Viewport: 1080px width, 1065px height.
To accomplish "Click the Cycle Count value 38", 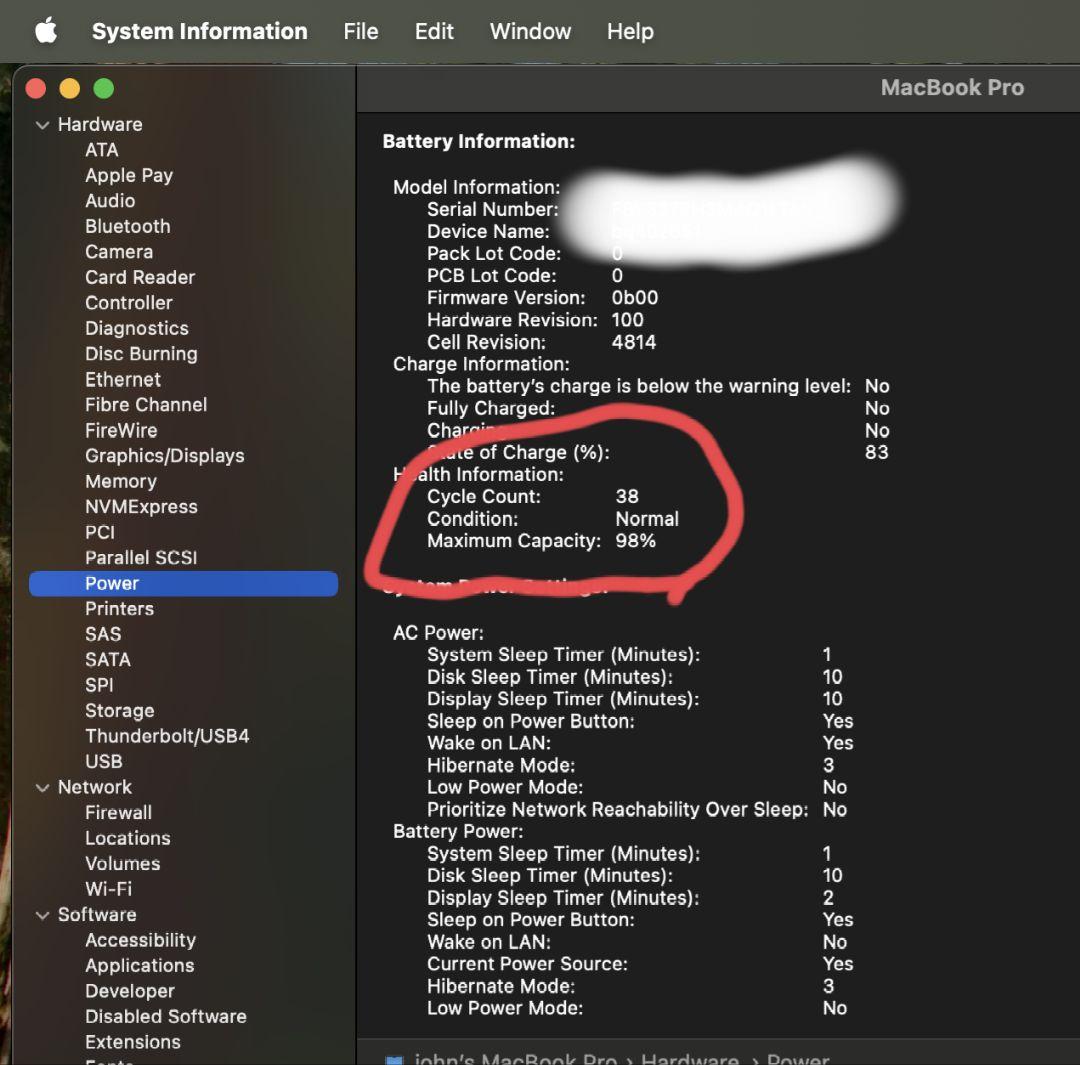I will (627, 497).
